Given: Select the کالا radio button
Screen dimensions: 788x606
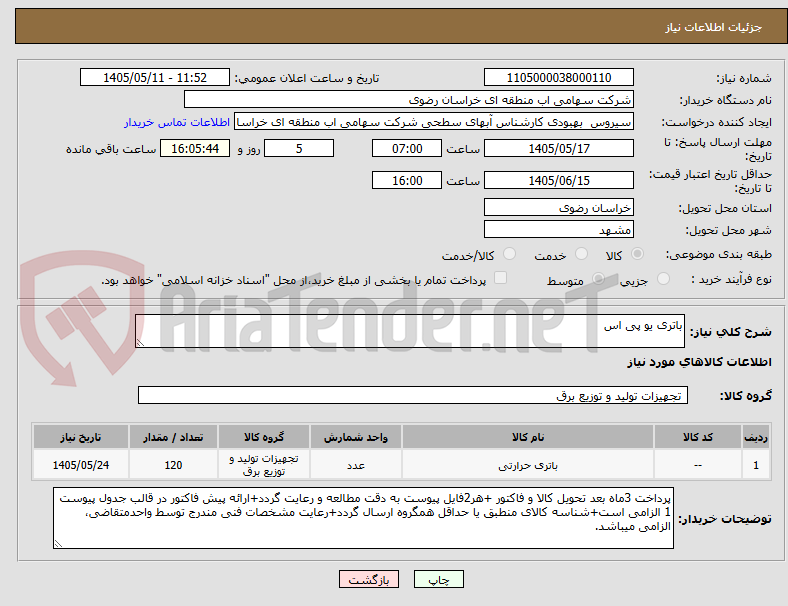Looking at the screenshot, I should click(637, 254).
